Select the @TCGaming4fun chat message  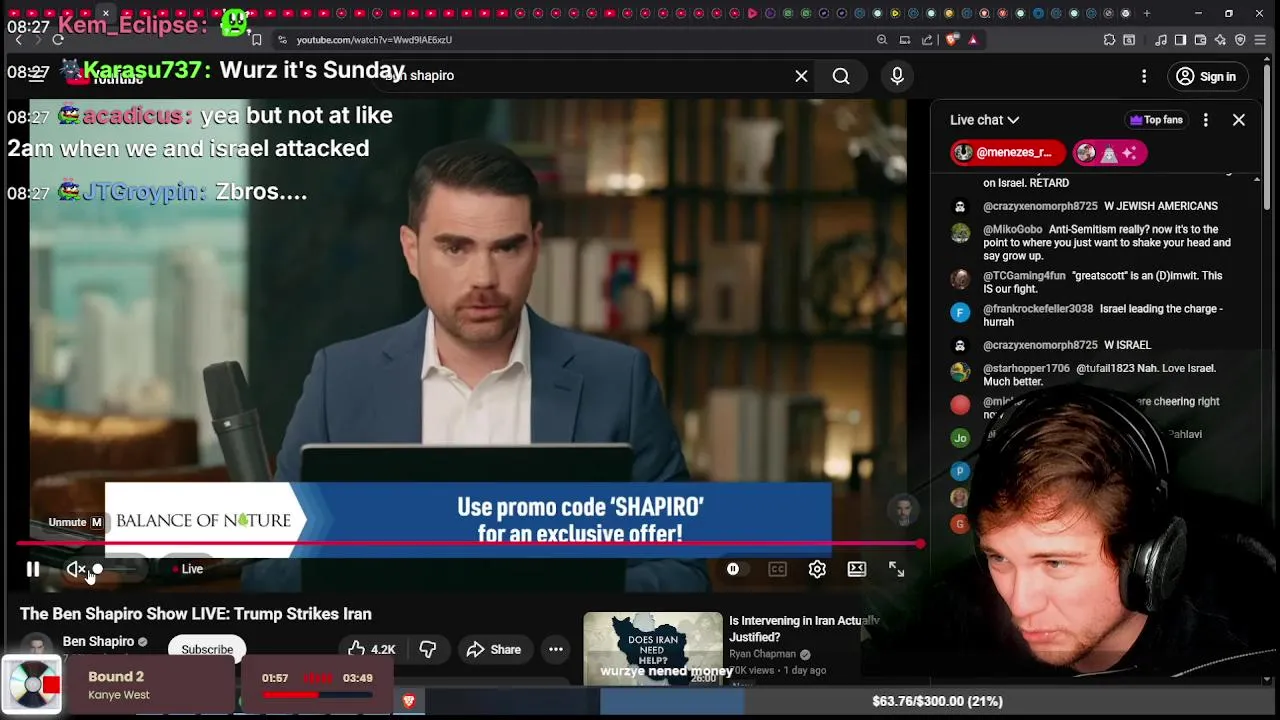click(x=1090, y=282)
